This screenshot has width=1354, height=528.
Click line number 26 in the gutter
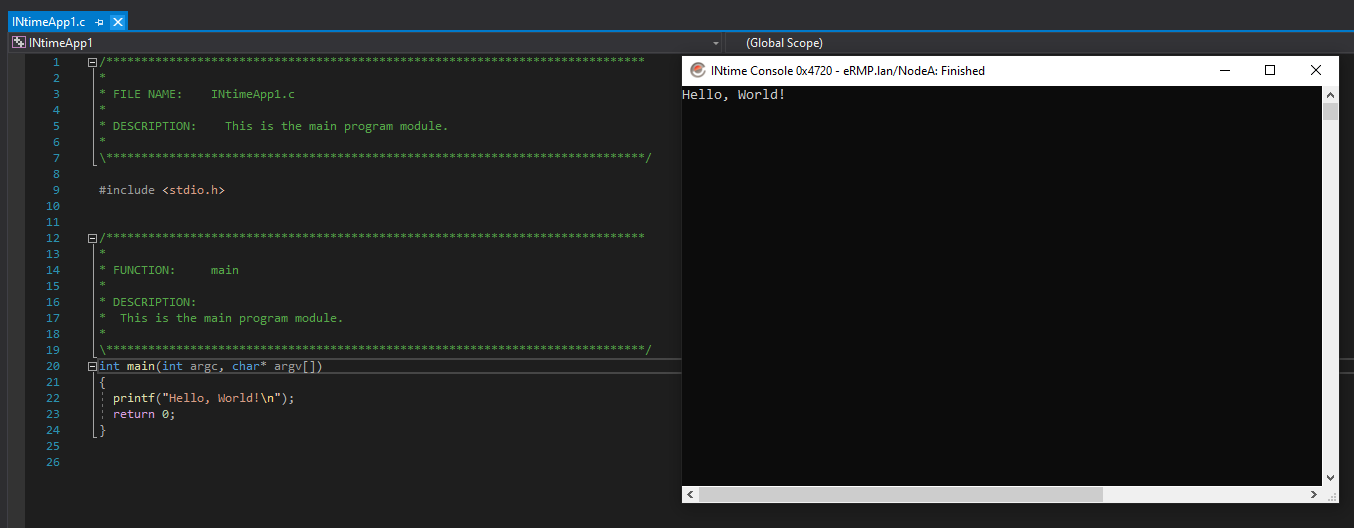coord(53,462)
